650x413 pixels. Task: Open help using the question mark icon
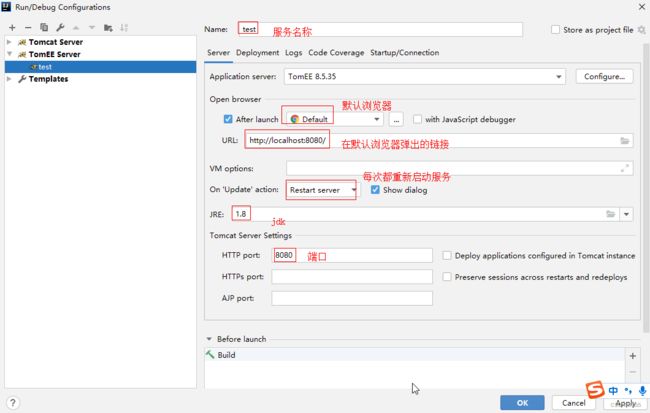(x=12, y=403)
